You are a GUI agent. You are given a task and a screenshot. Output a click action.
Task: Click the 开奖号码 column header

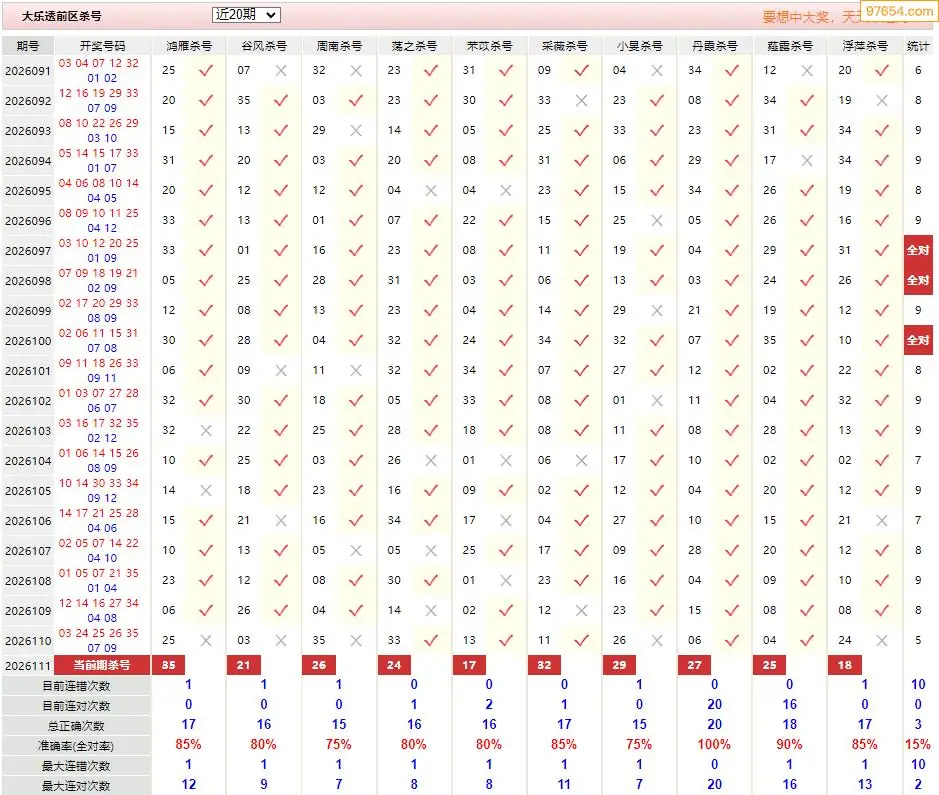(102, 46)
